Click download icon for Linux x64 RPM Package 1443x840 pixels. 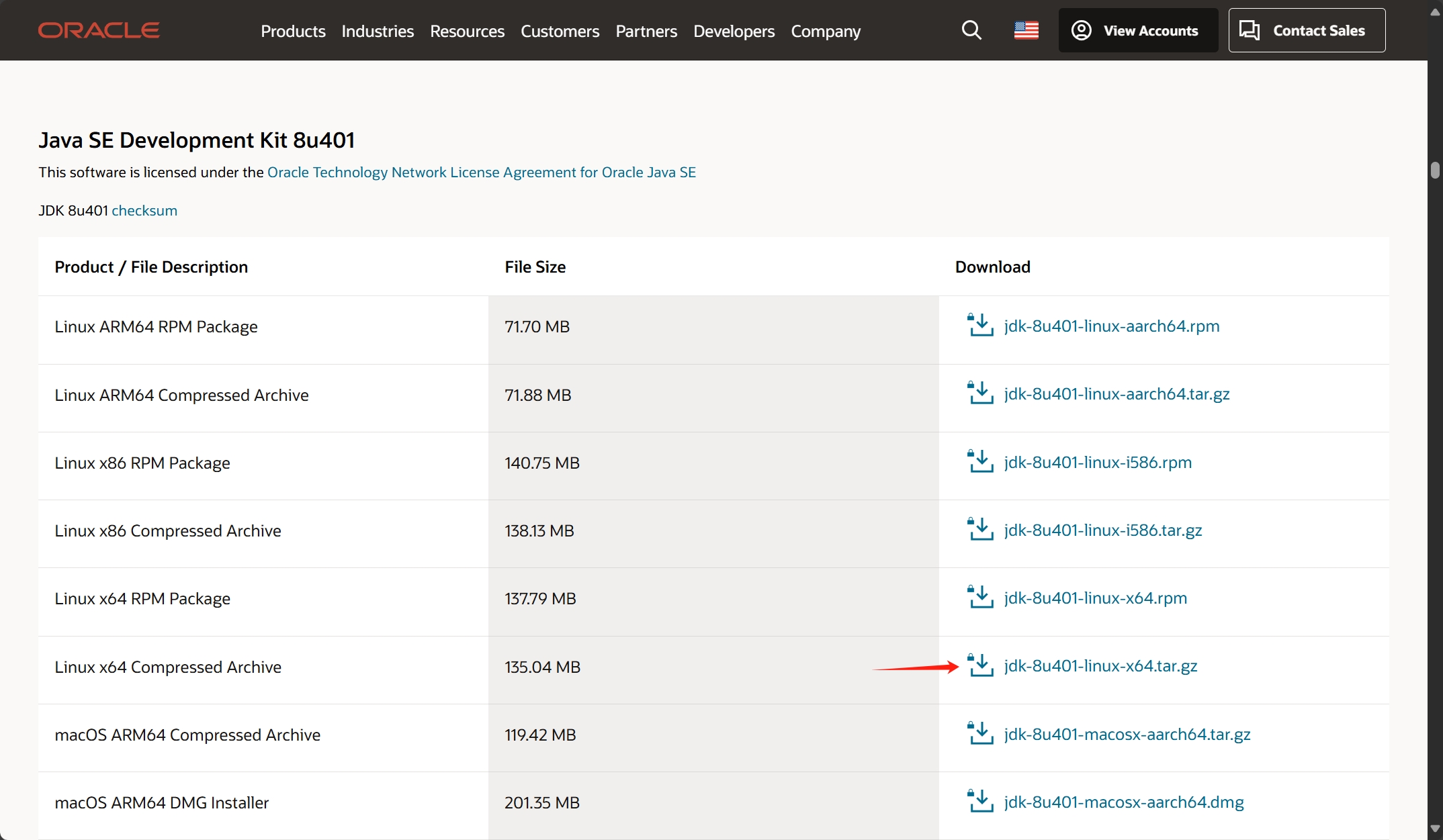tap(980, 598)
